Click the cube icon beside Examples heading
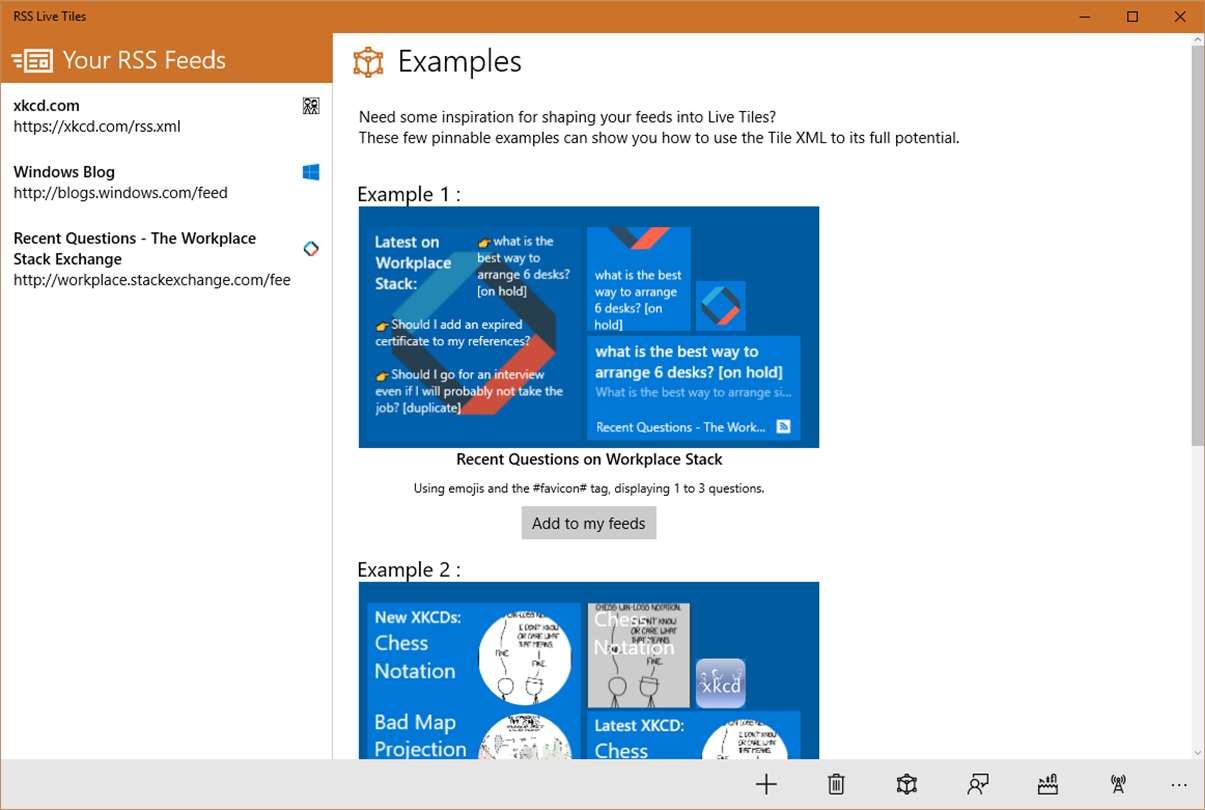Screen dimensions: 1205x810 click(x=368, y=62)
